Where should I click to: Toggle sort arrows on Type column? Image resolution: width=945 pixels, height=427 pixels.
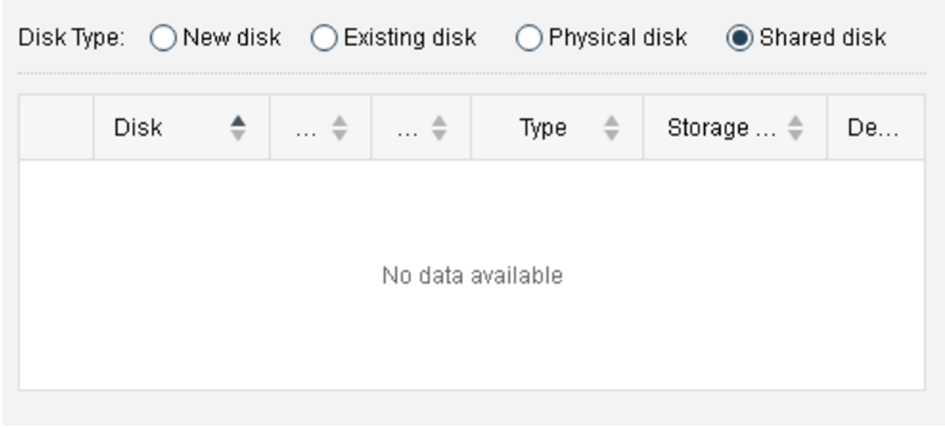612,128
